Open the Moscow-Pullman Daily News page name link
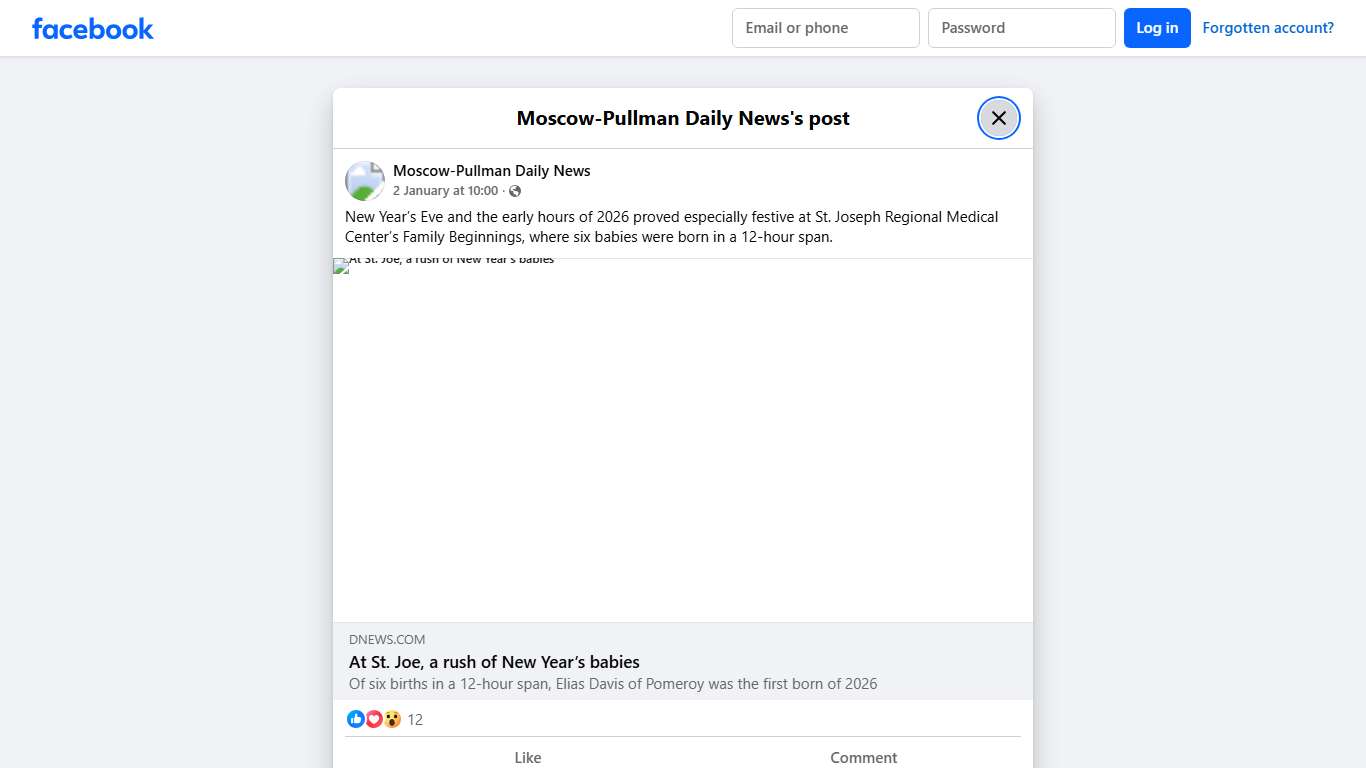Viewport: 1366px width, 768px height. point(491,171)
